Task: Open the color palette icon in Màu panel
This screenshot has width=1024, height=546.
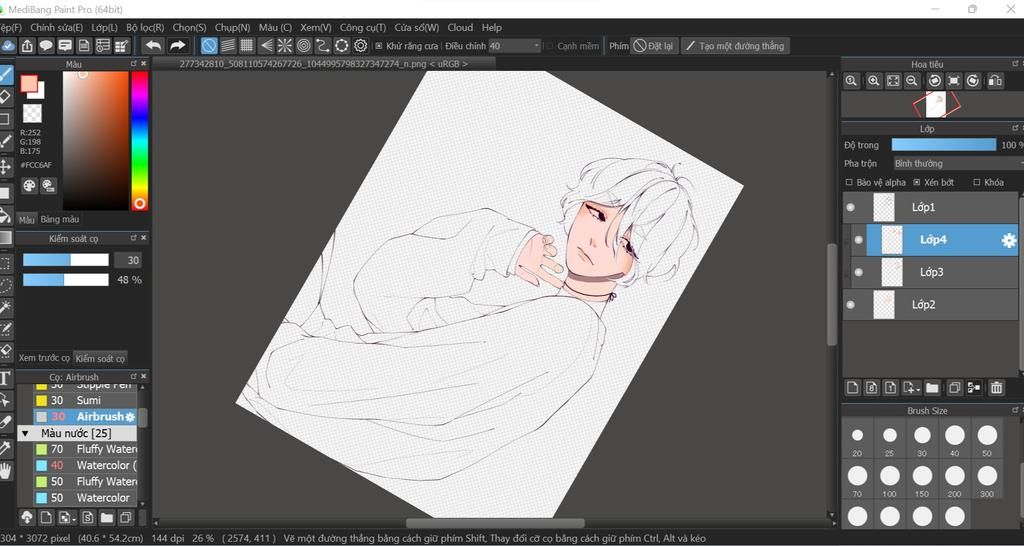Action: tap(29, 186)
